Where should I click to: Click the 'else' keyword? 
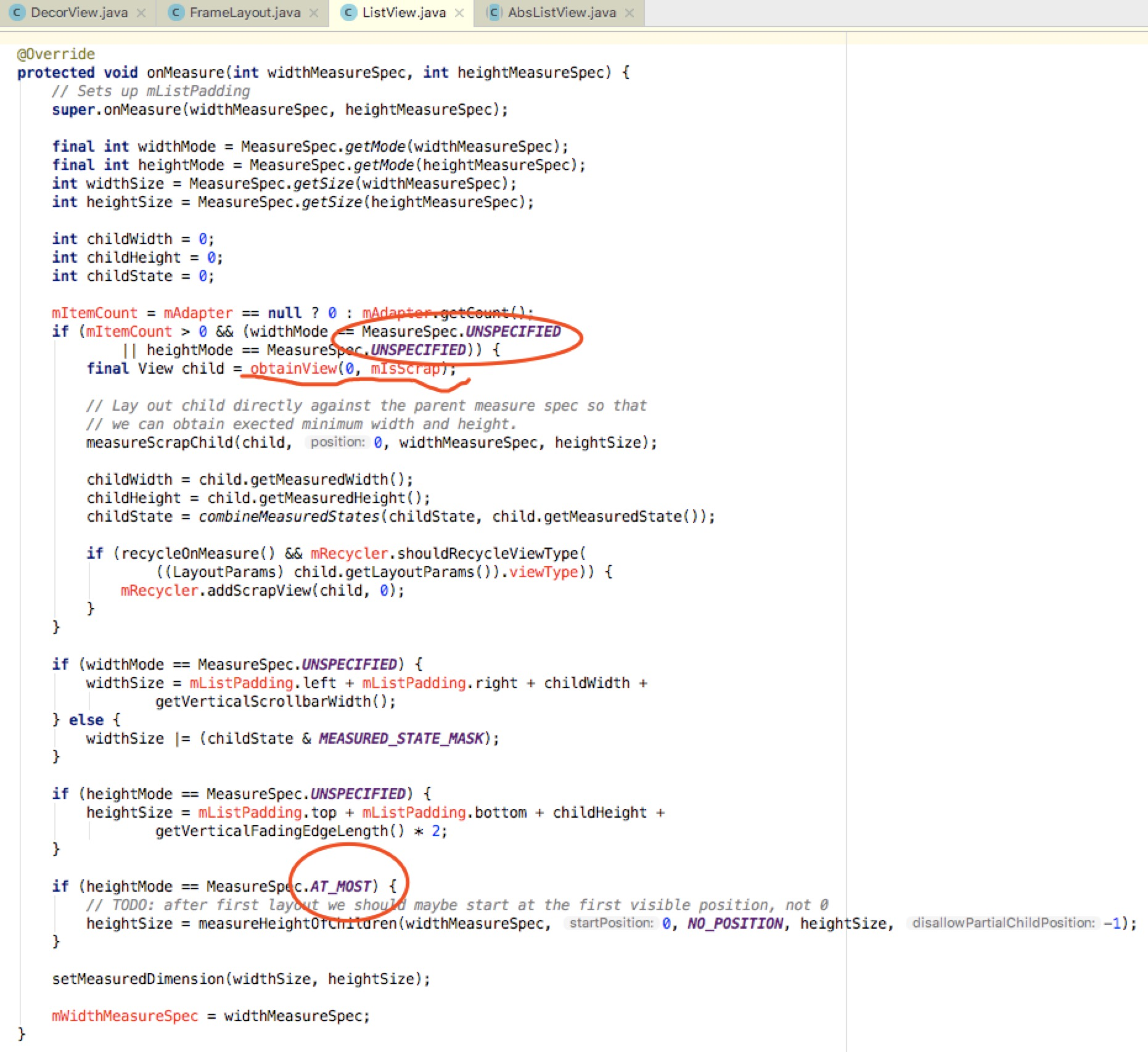click(x=86, y=720)
